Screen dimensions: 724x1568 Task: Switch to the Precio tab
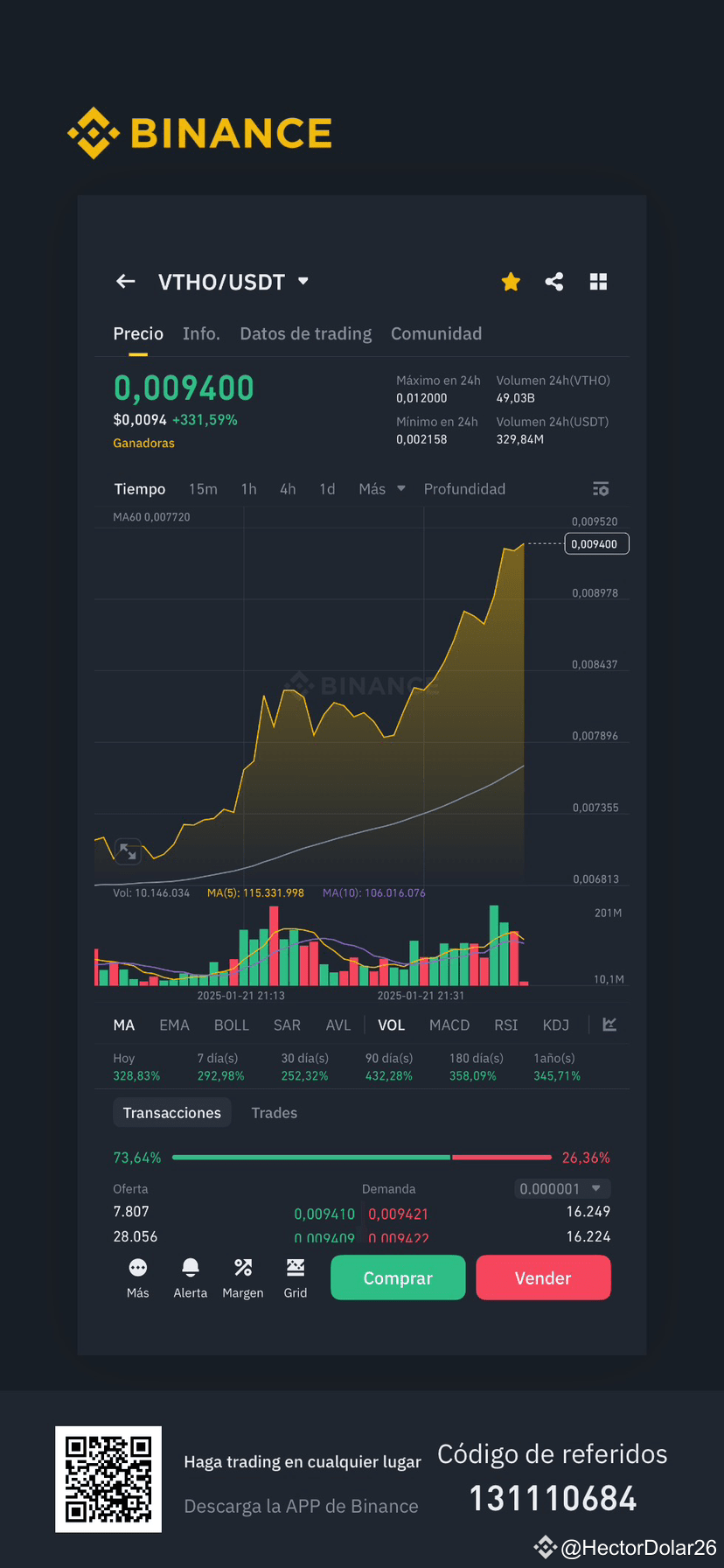coord(138,333)
